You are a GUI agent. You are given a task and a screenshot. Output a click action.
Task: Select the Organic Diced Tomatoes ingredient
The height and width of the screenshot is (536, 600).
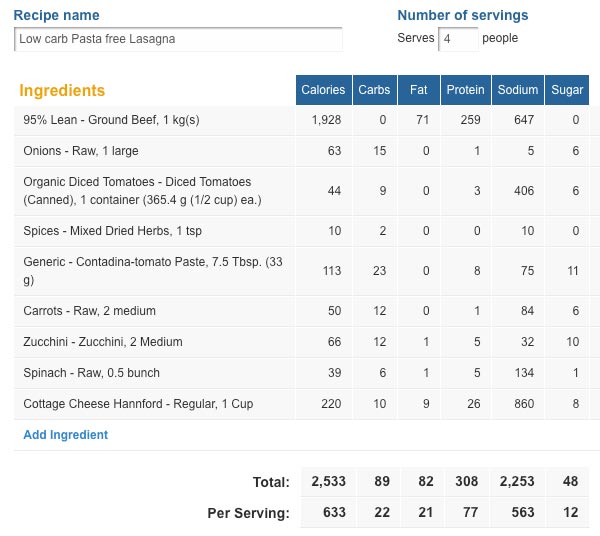click(x=137, y=190)
